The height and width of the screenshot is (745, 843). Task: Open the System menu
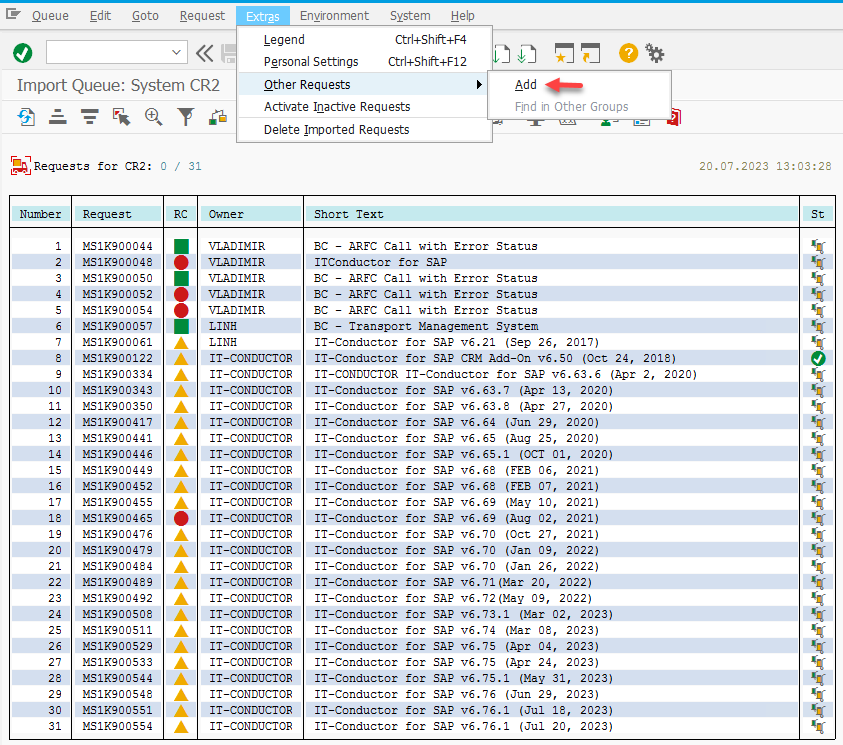(410, 16)
